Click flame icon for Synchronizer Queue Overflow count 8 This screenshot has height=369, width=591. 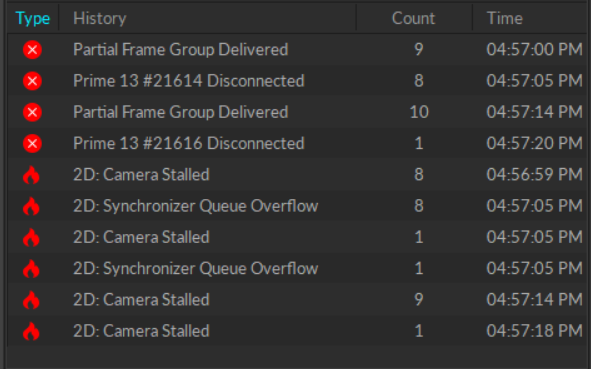(x=31, y=206)
